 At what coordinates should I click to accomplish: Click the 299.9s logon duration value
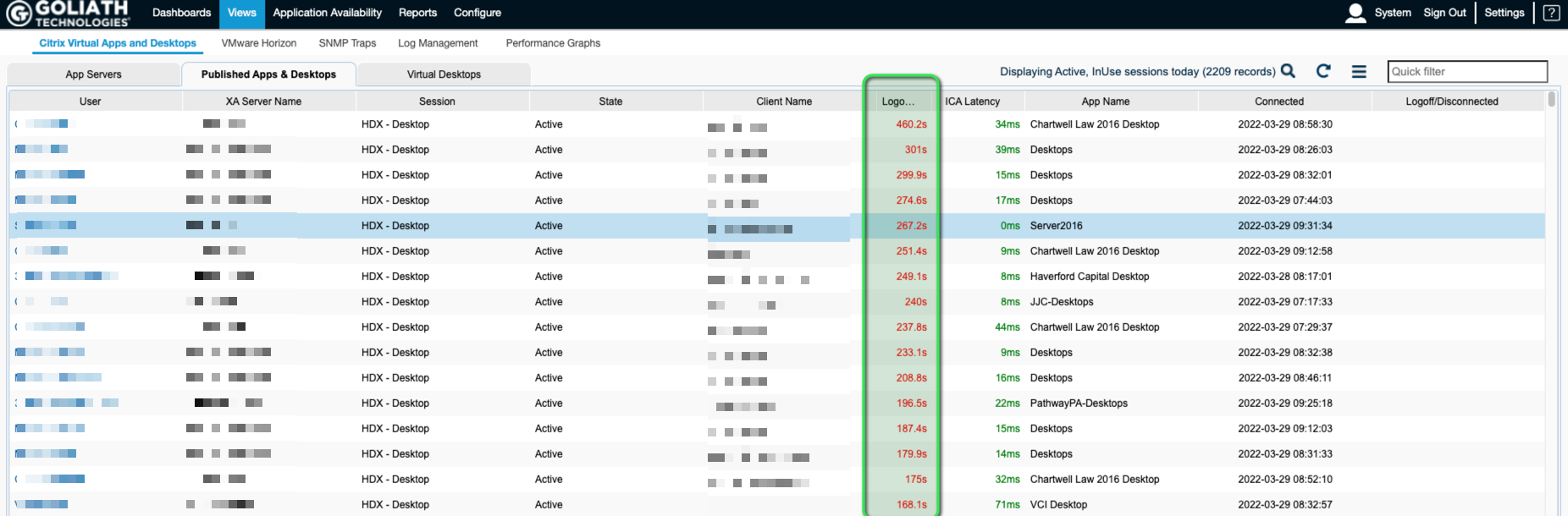[911, 175]
